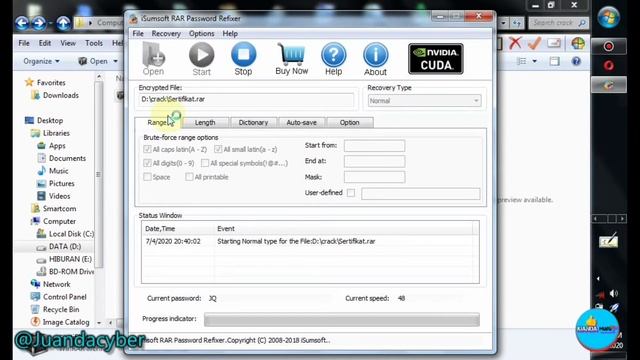Click the User-defined text field
The height and width of the screenshot is (360, 640).
tap(420, 193)
